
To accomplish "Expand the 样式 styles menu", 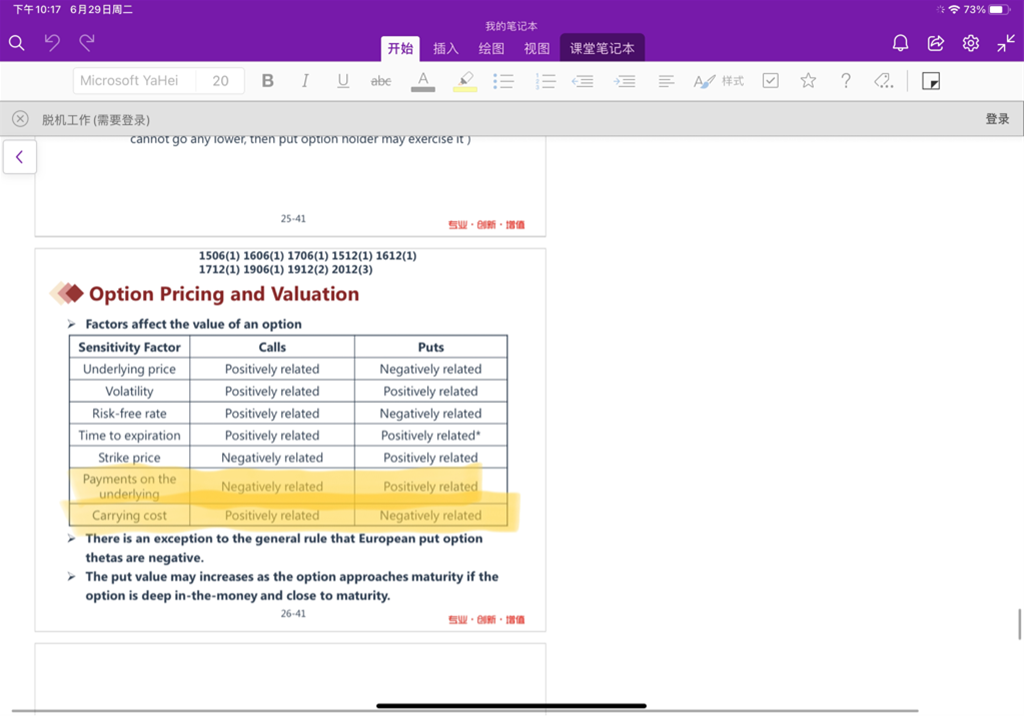I will [719, 81].
